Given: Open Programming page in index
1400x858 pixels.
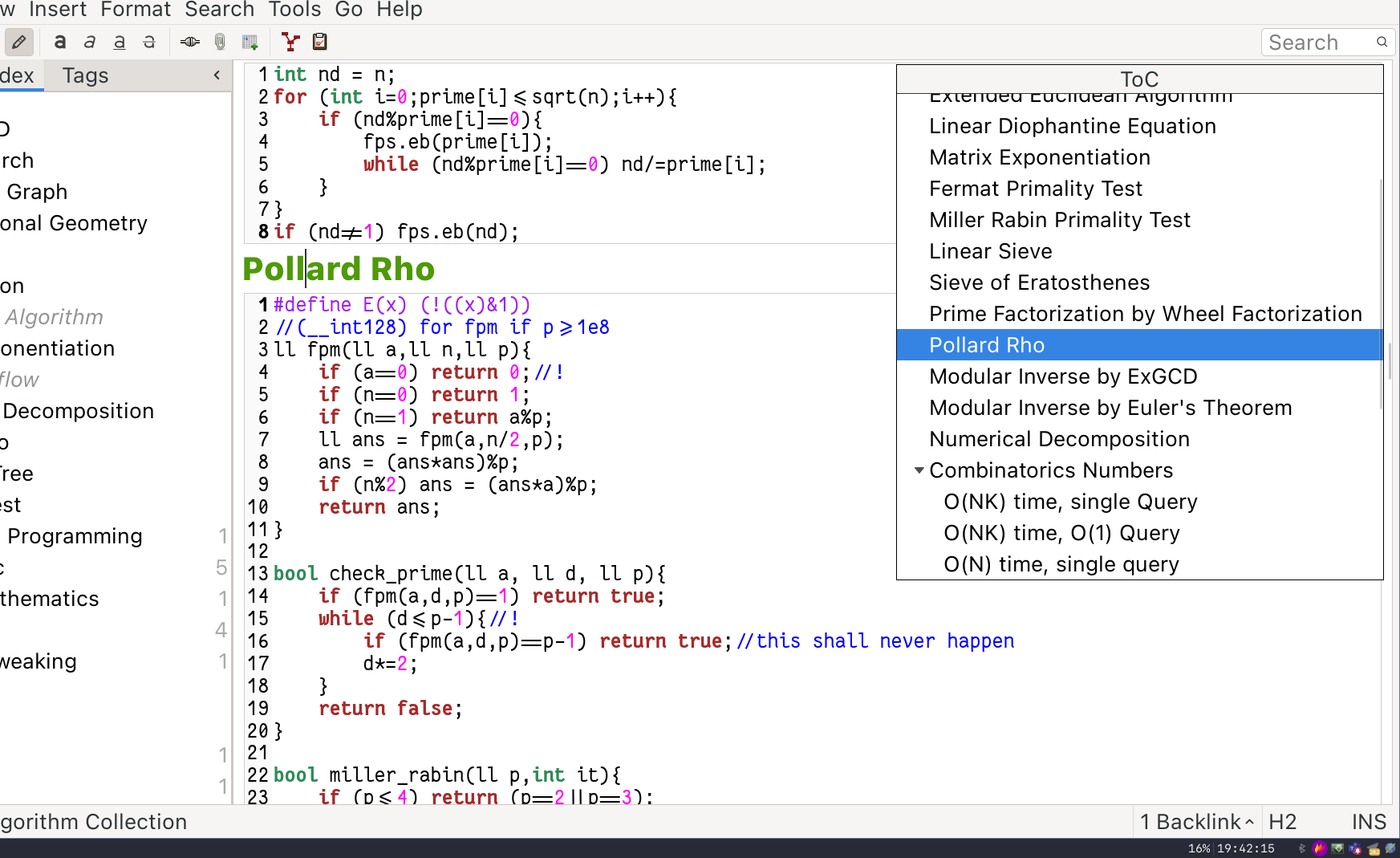Looking at the screenshot, I should [x=75, y=536].
